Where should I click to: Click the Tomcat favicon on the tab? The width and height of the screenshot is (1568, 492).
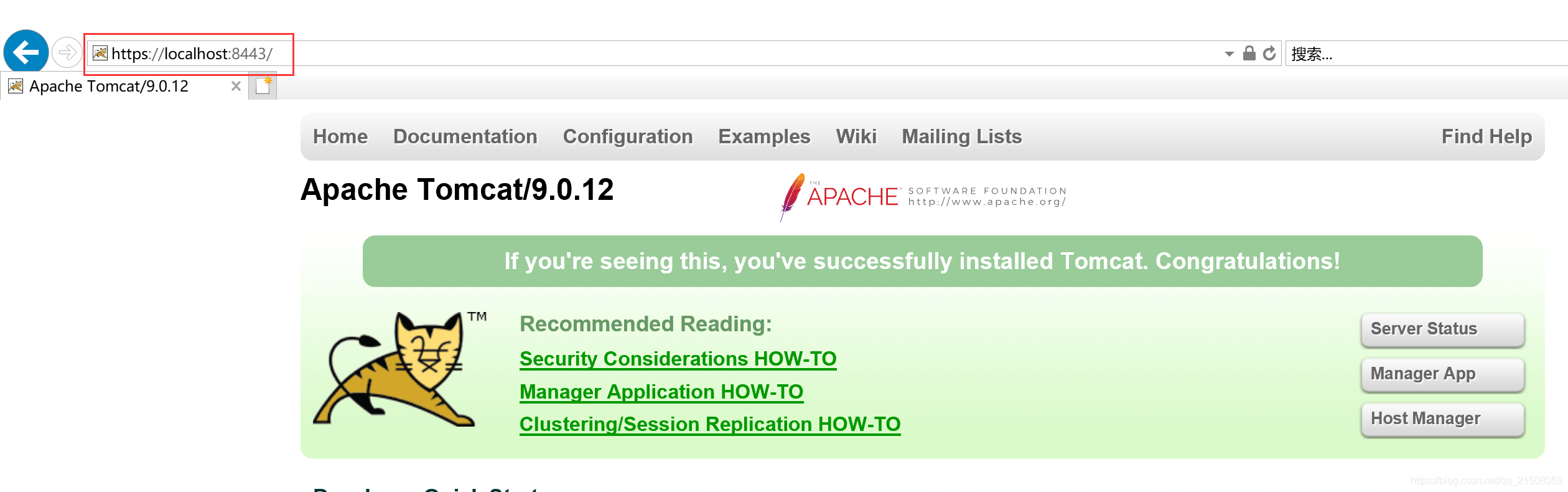click(16, 86)
